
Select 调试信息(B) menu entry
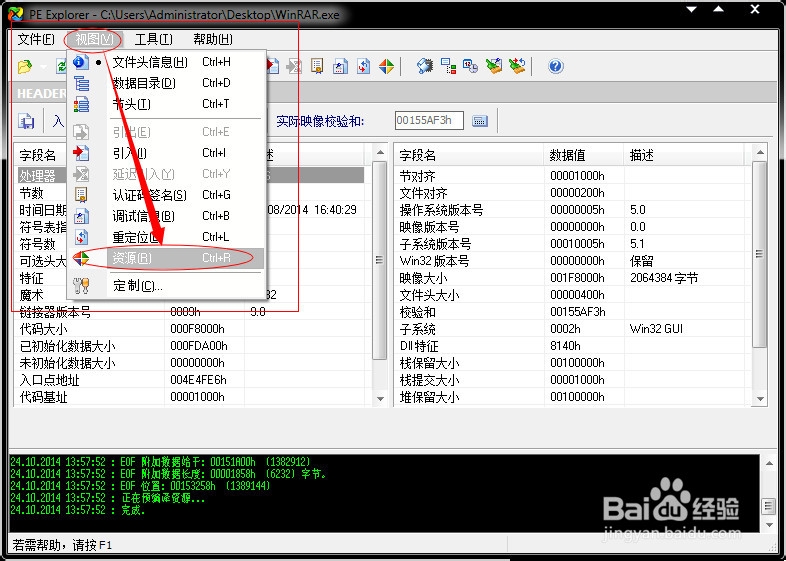(x=165, y=216)
